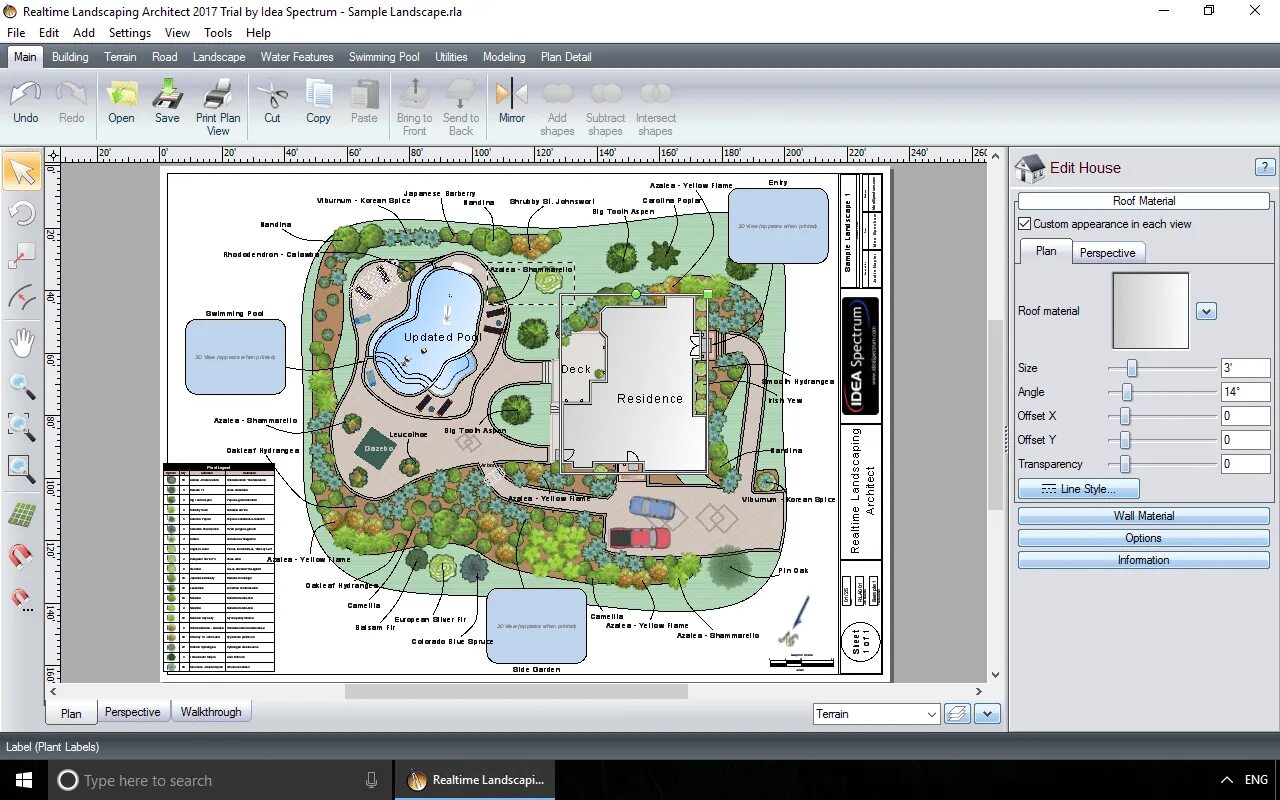Click the Windows search box in taskbar
Image resolution: width=1280 pixels, height=800 pixels.
[x=219, y=780]
